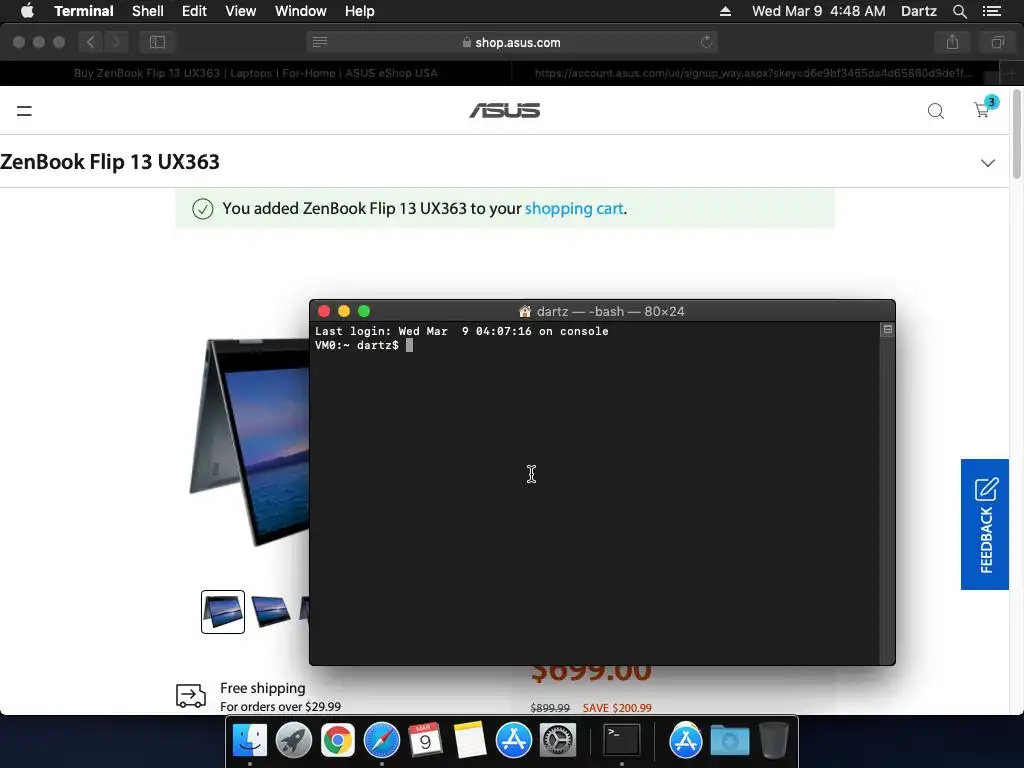Screen dimensions: 1024x768
Task: Open the Shell menu
Action: tap(148, 11)
